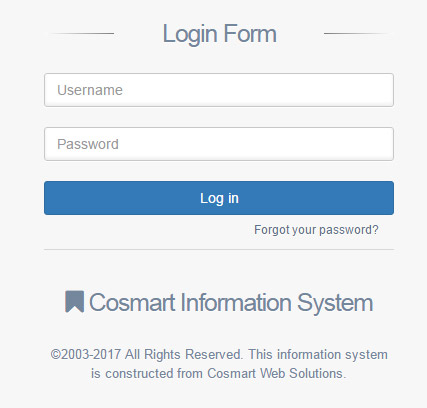Click the word Login in the heading

coord(190,35)
